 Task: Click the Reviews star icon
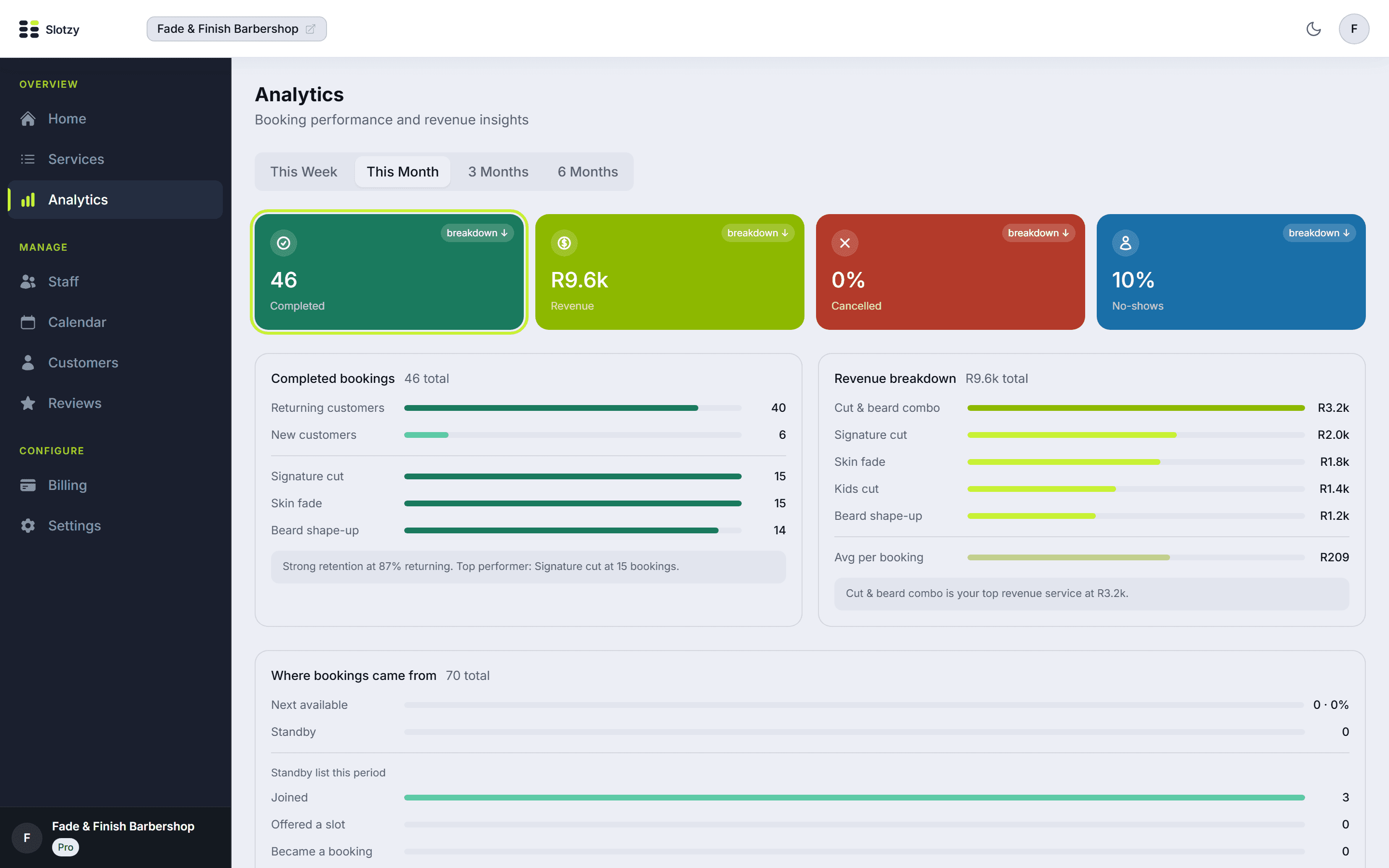tap(28, 403)
